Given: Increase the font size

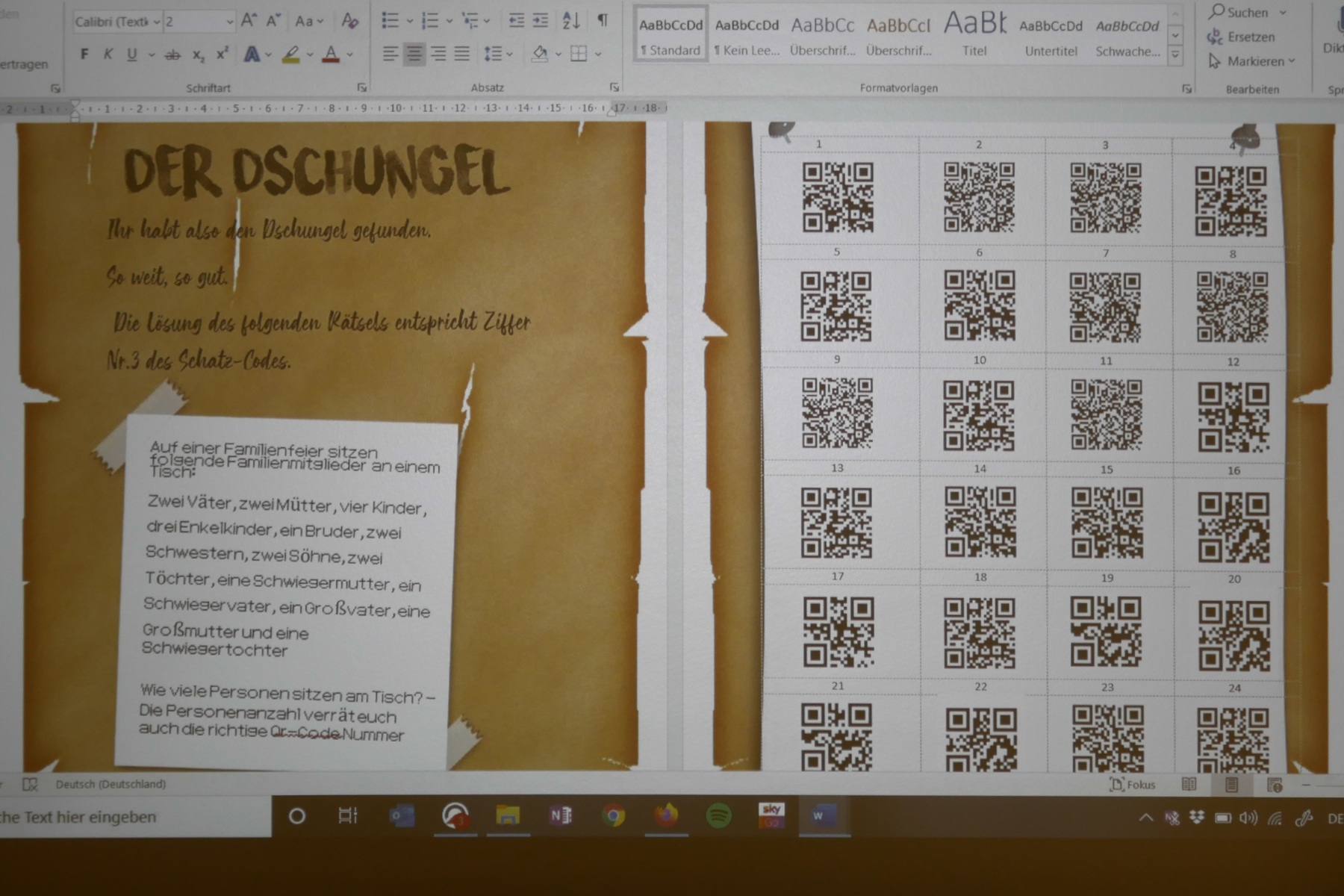Looking at the screenshot, I should [249, 21].
